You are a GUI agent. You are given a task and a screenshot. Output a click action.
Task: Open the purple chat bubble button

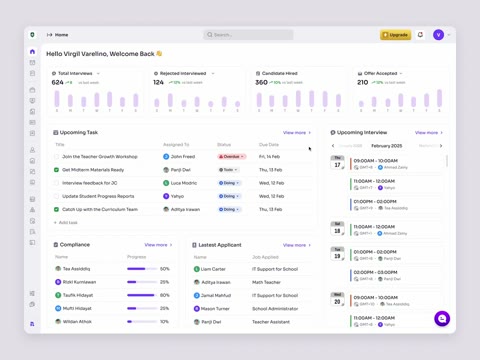tap(442, 319)
